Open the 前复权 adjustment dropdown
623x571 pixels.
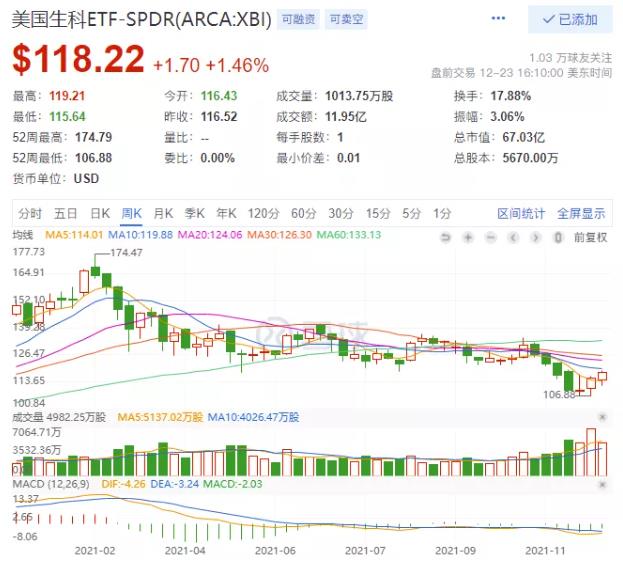point(590,236)
